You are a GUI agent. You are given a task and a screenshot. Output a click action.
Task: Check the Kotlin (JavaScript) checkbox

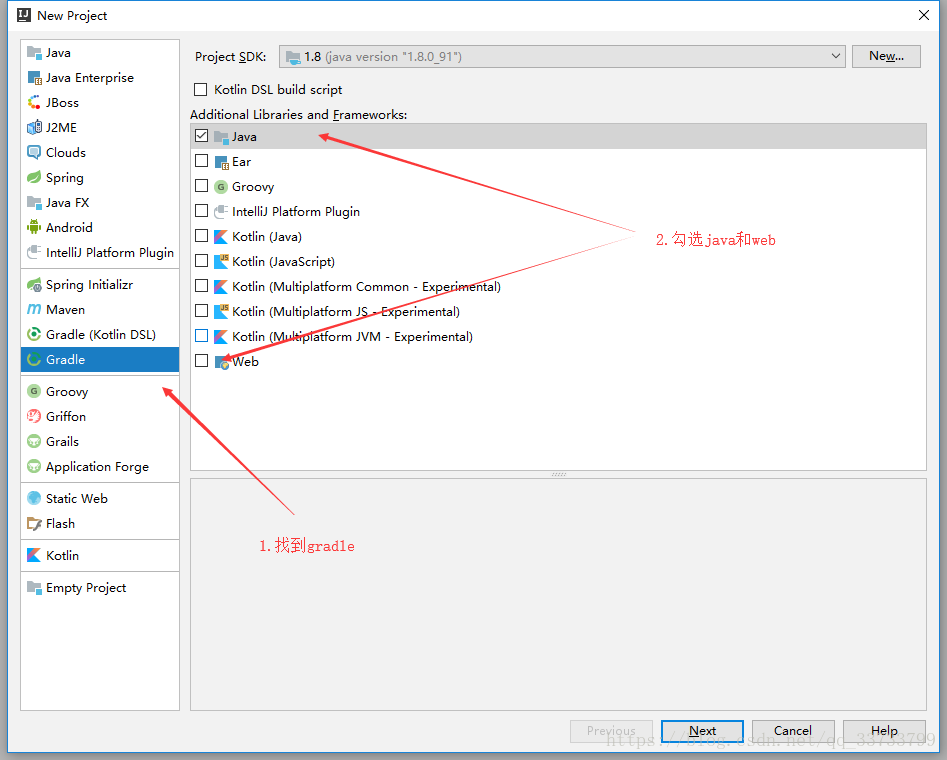pyautogui.click(x=202, y=261)
